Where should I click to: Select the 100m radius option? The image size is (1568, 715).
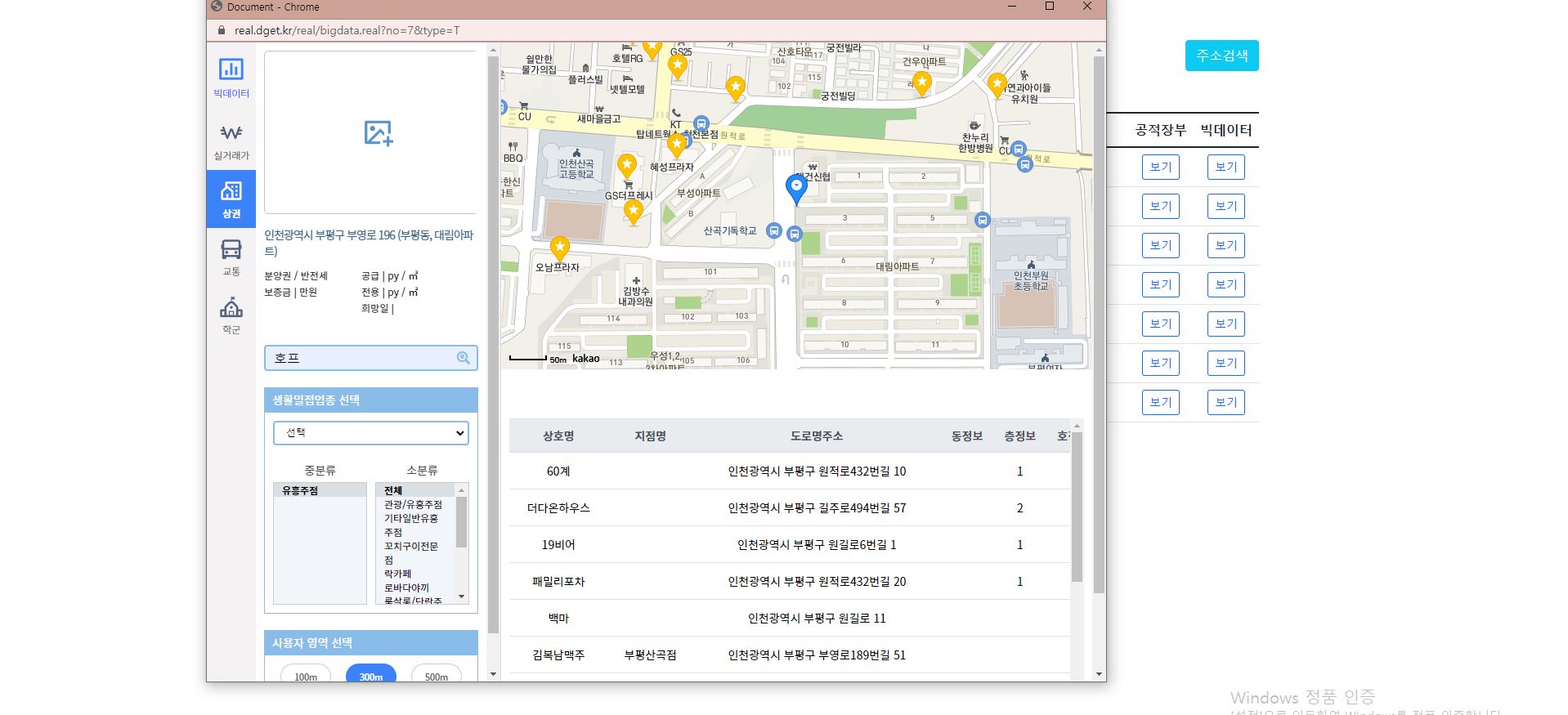coord(306,676)
